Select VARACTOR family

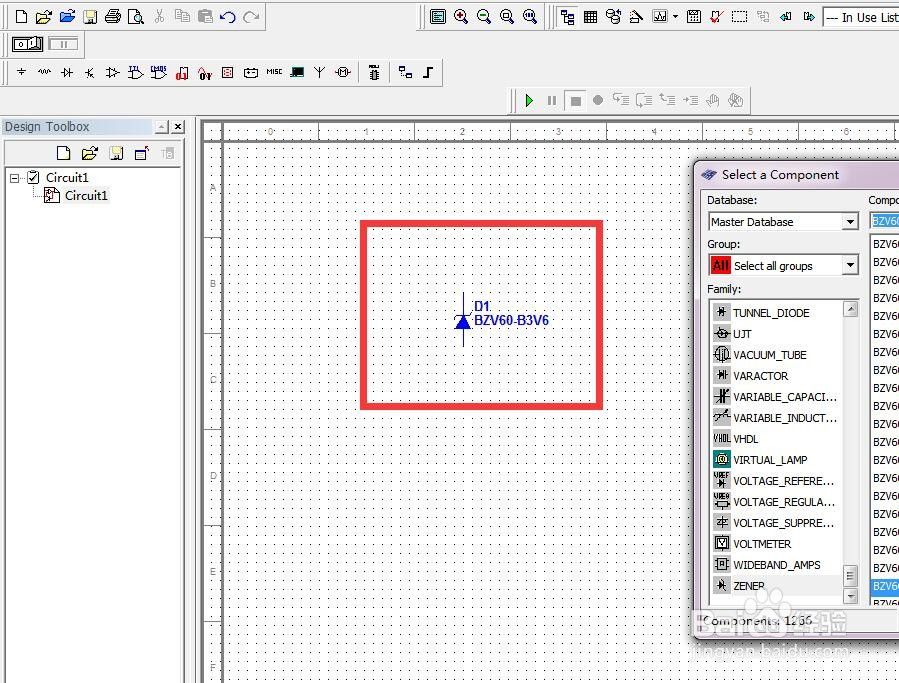[760, 376]
